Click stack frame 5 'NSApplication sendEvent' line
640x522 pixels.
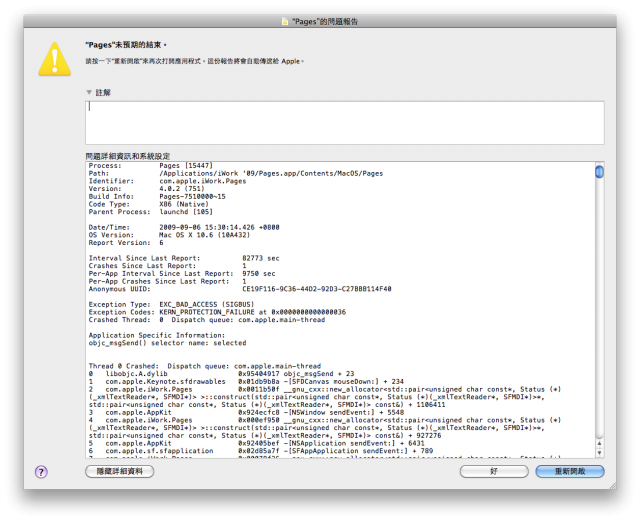pyautogui.click(x=256, y=444)
